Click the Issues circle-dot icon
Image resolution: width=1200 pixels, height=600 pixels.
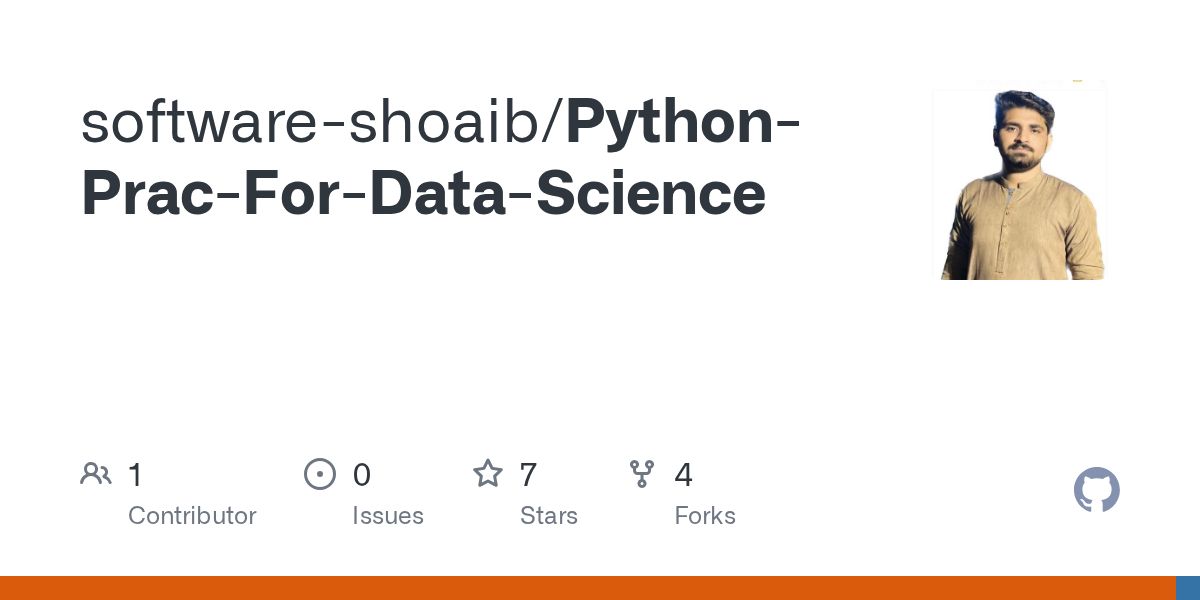click(320, 474)
